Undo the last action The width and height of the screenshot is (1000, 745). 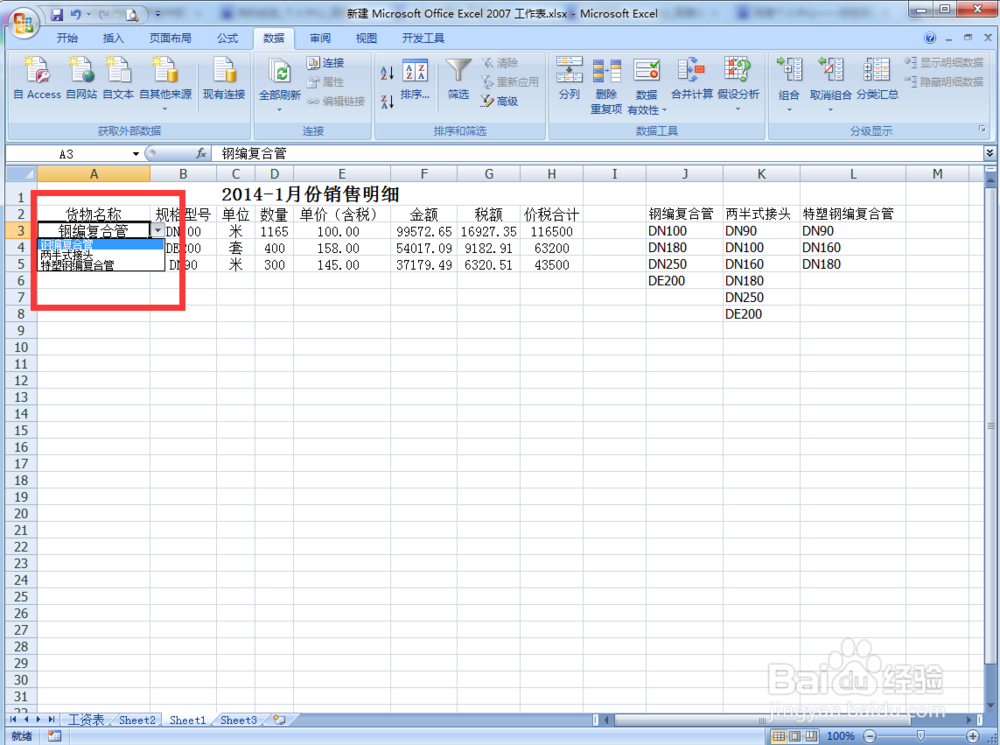[76, 13]
